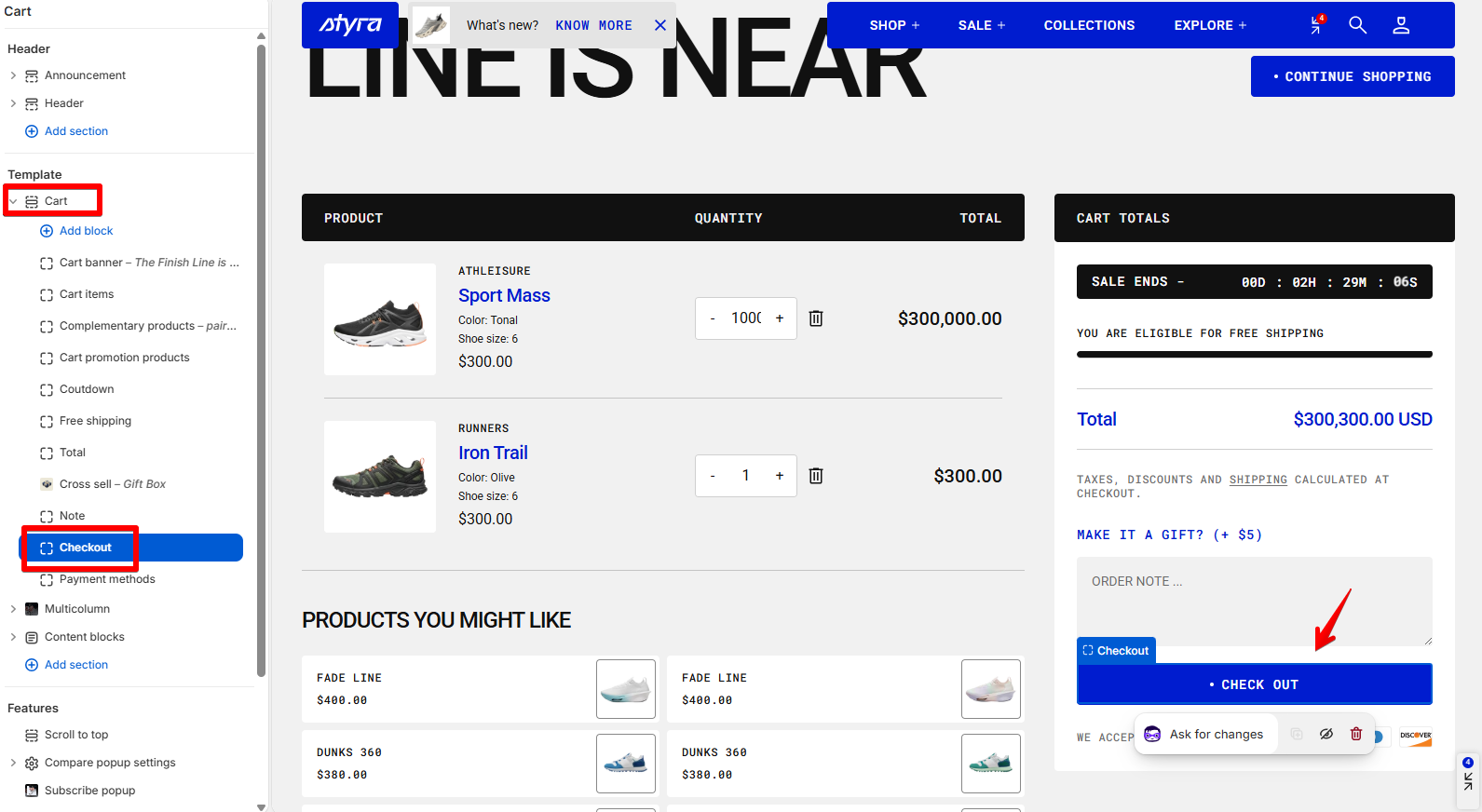This screenshot has height=812, width=1482.
Task: Select the Complementary products block
Action: point(138,326)
